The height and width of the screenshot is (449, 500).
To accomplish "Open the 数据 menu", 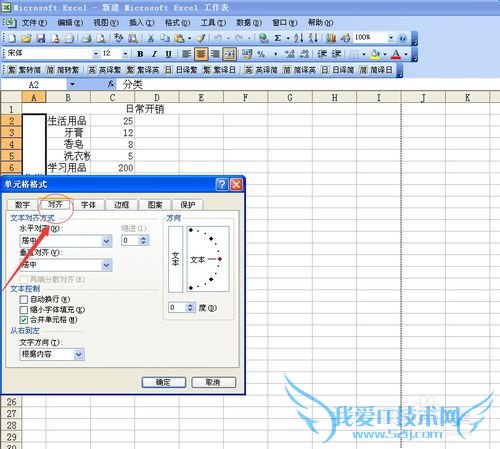I will pos(249,23).
